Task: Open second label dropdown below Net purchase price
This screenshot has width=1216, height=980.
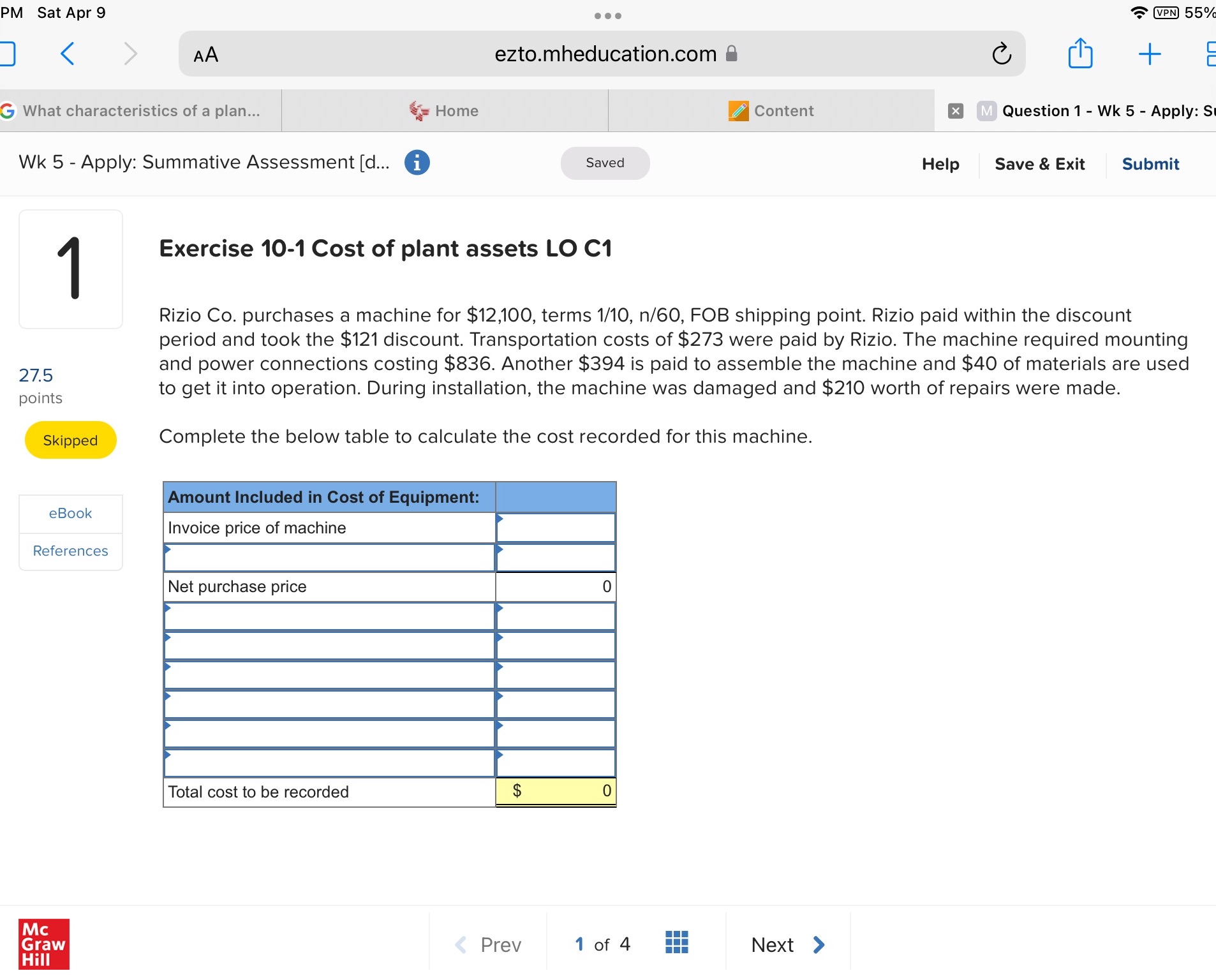Action: [x=329, y=646]
